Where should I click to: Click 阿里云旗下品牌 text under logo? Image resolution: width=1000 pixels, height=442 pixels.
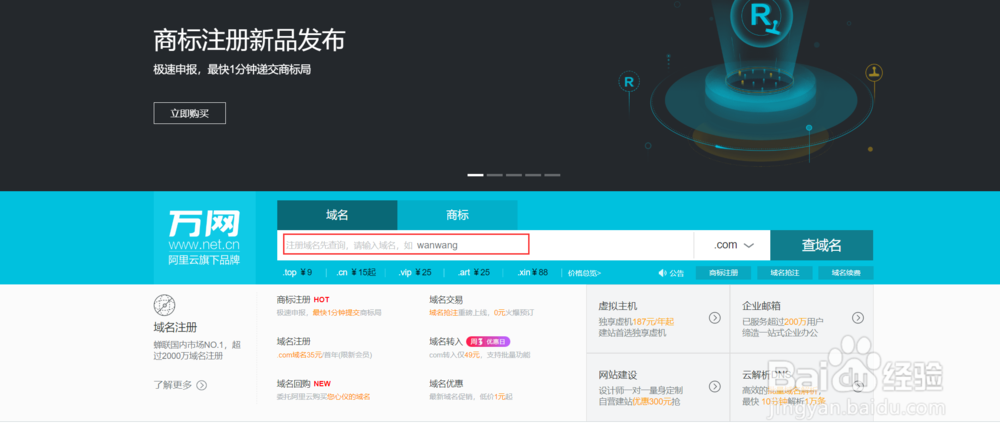pyautogui.click(x=204, y=260)
